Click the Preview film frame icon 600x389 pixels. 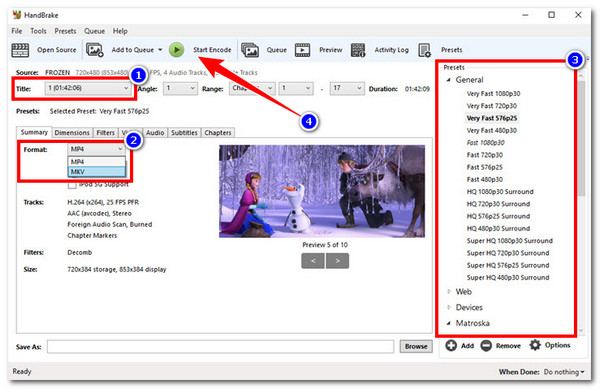tap(302, 50)
